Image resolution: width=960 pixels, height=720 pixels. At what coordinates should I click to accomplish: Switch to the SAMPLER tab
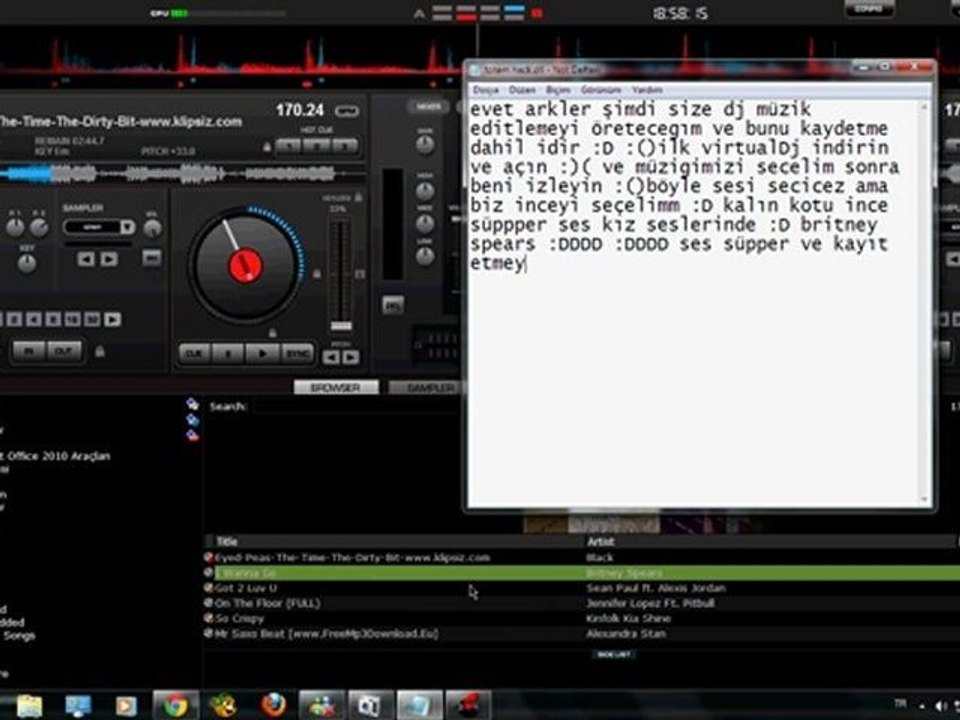(427, 388)
